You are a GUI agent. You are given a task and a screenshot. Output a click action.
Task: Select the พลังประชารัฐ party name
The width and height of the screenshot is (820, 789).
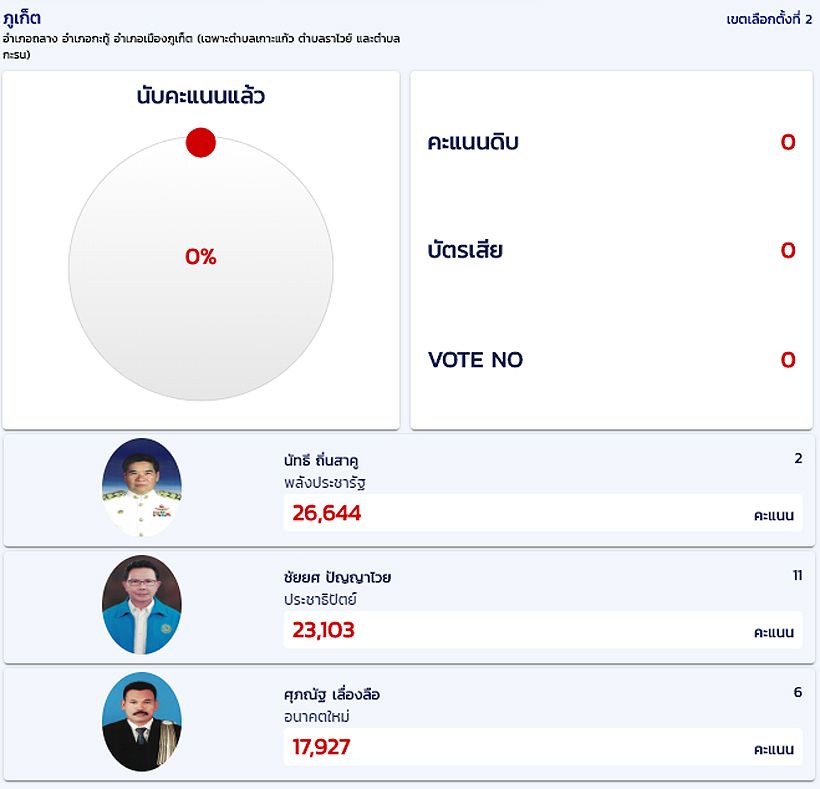coord(318,483)
